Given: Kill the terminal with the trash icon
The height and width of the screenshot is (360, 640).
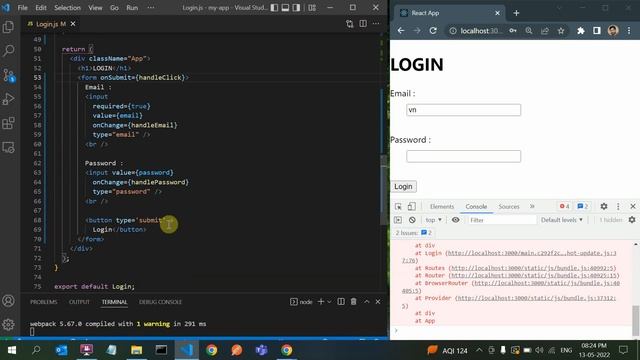Looking at the screenshot, I should [x=353, y=302].
